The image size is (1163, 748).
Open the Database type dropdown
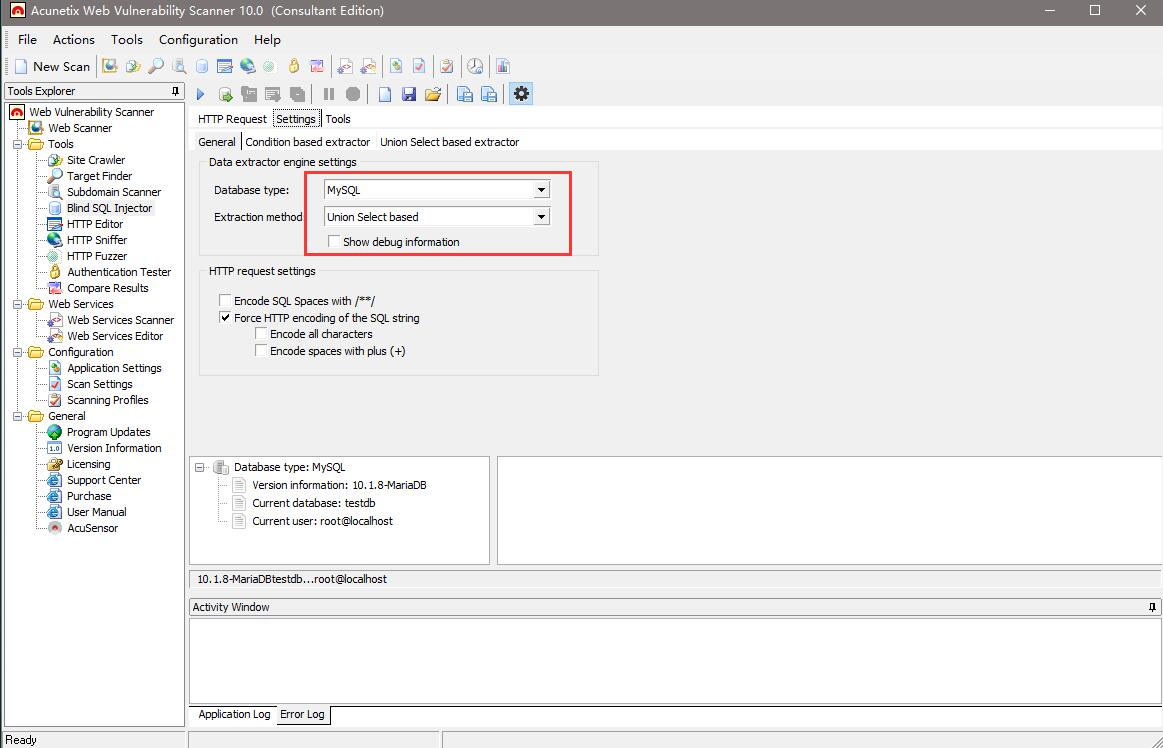pos(541,190)
